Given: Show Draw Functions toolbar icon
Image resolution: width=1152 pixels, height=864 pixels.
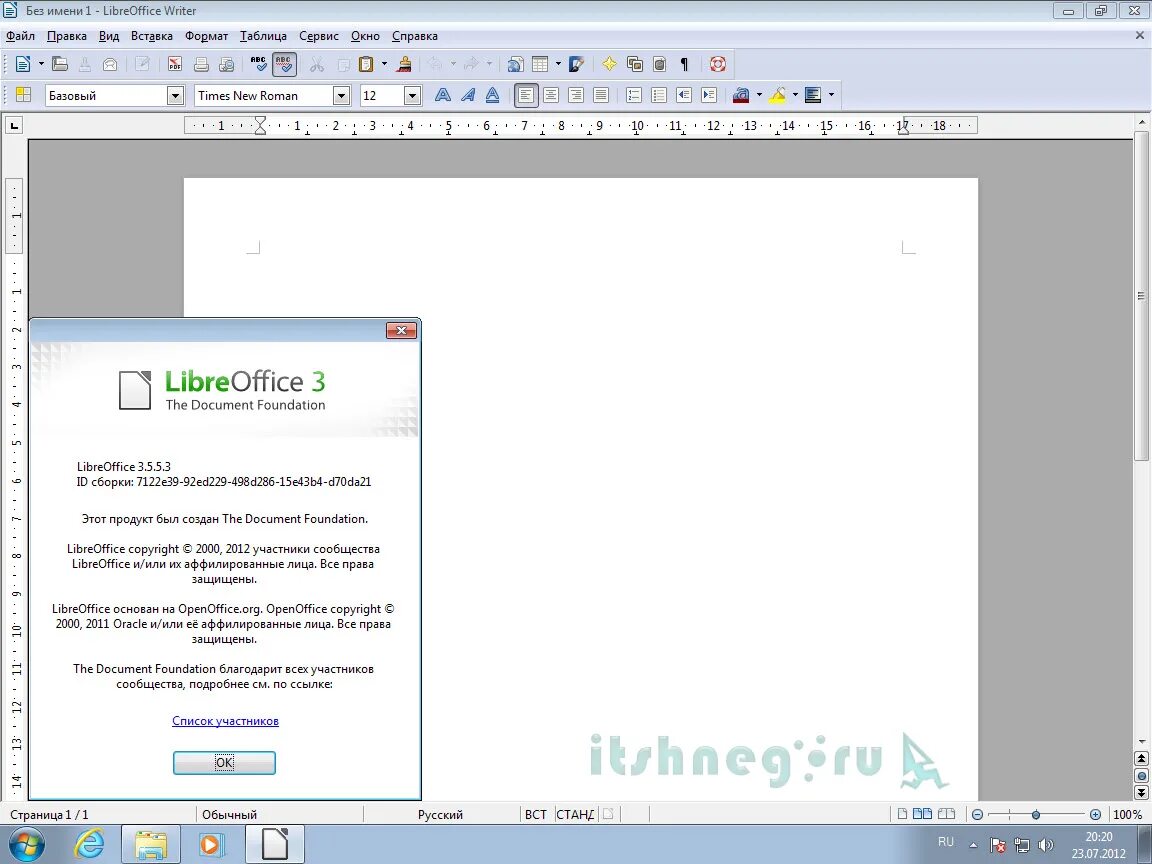Looking at the screenshot, I should [x=577, y=64].
